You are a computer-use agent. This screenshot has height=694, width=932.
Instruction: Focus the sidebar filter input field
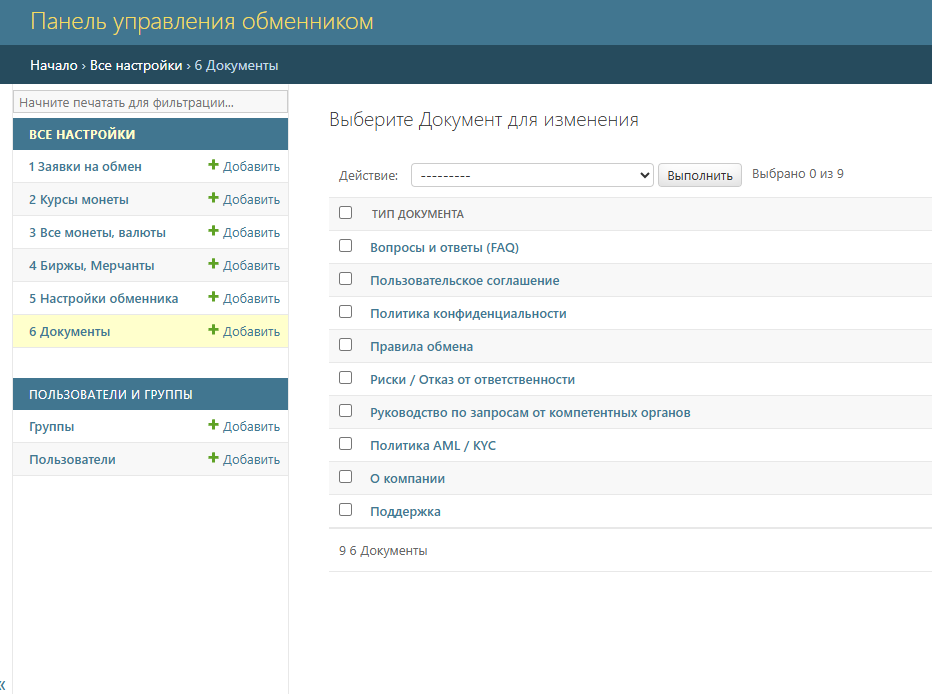[150, 102]
